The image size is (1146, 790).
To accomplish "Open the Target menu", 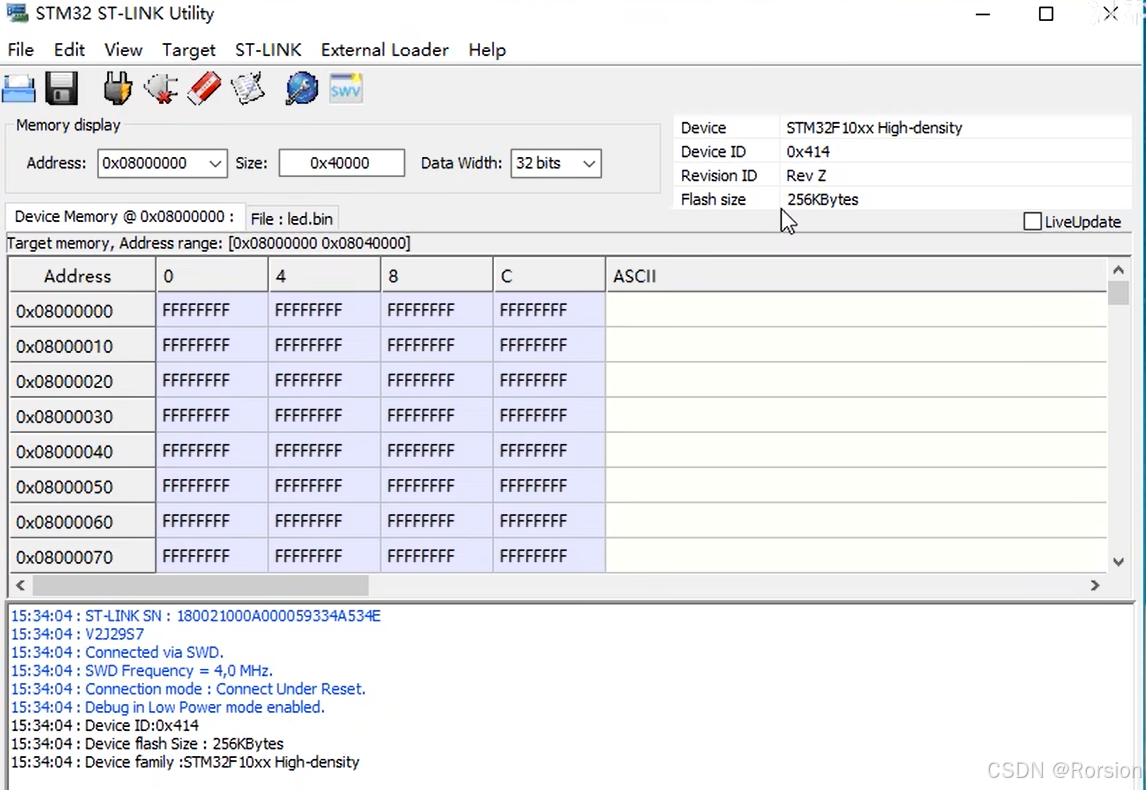I will coord(189,50).
